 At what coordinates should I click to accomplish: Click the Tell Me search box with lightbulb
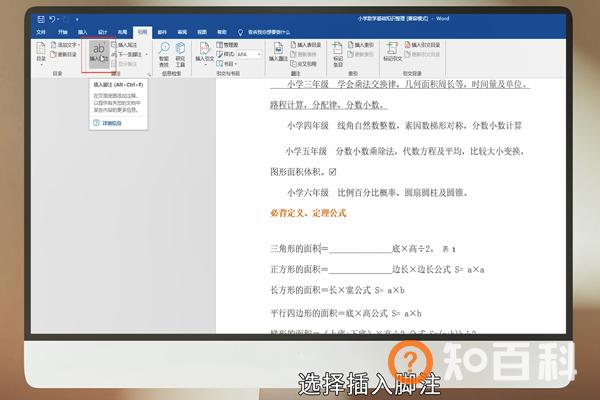264,32
